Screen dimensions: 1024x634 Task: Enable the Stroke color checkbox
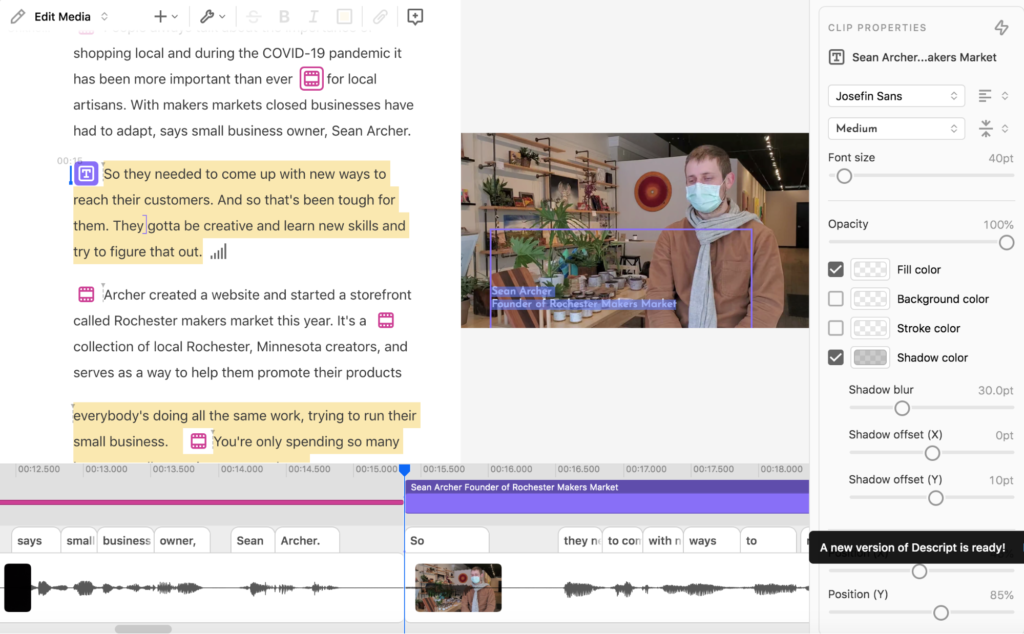pyautogui.click(x=836, y=328)
